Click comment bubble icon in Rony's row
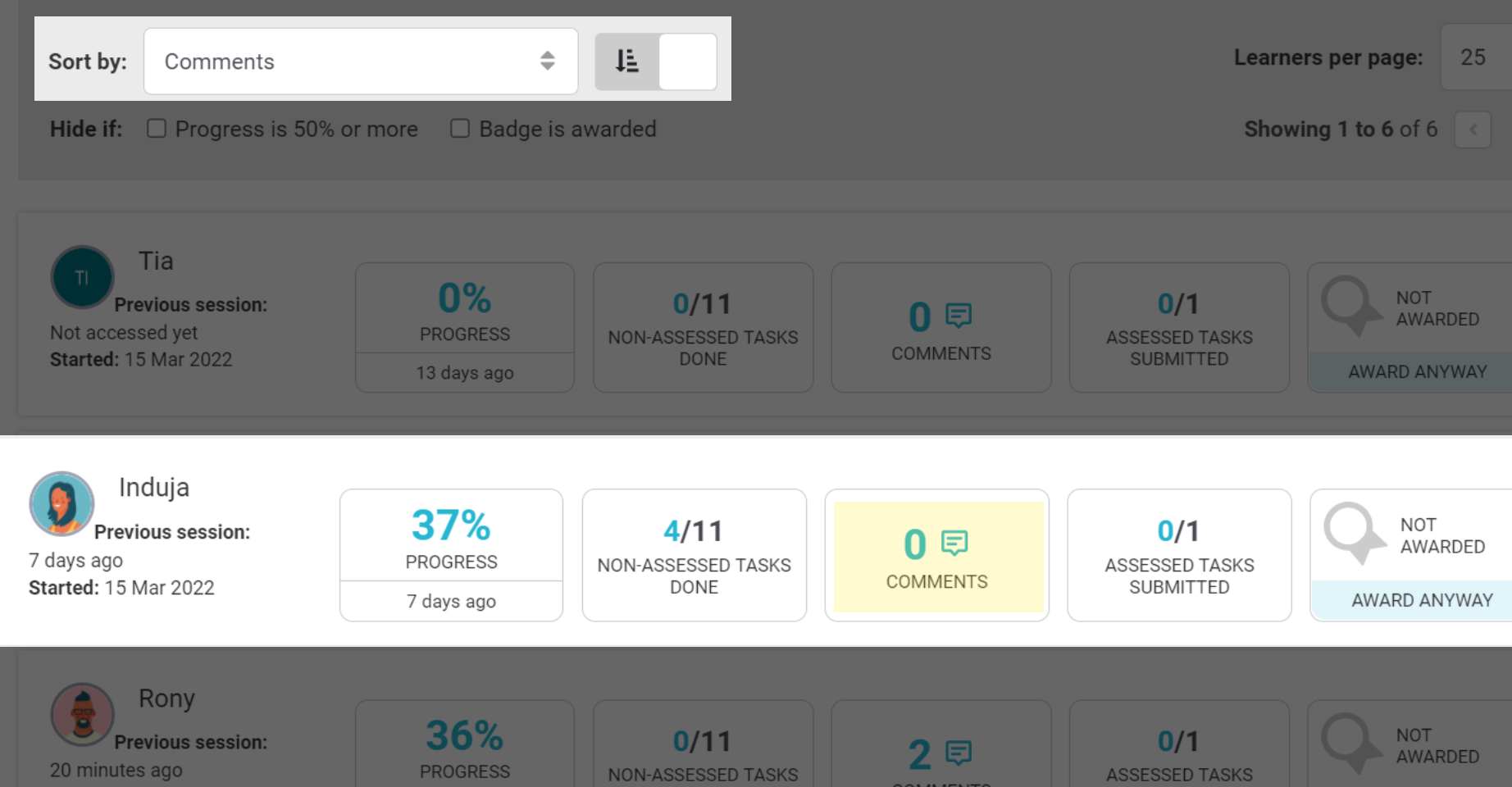The height and width of the screenshot is (787, 1512). point(958,753)
